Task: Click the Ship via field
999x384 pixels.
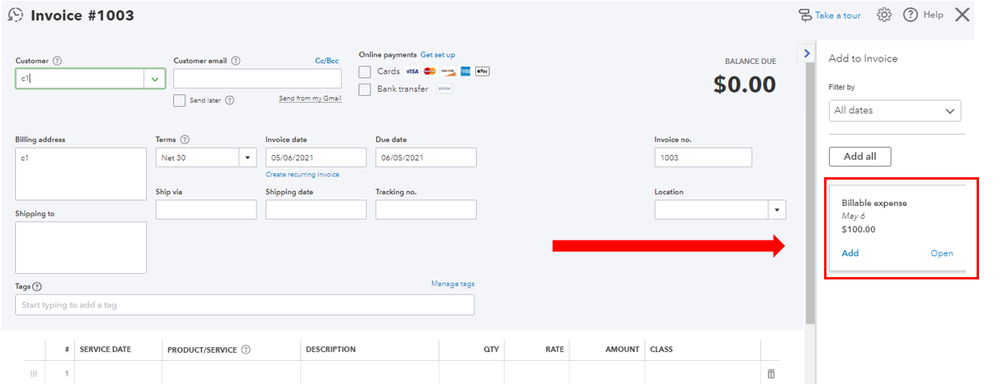Action: tap(206, 210)
